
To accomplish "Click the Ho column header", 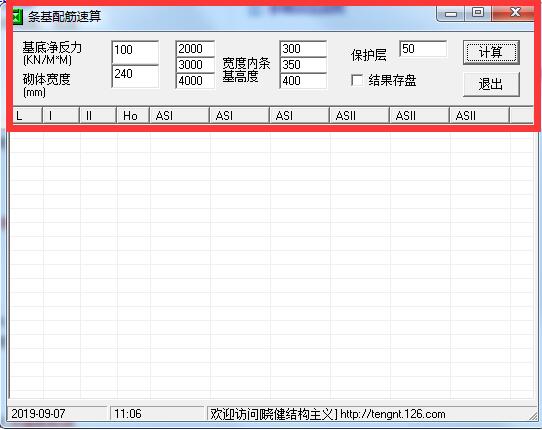I will [133, 115].
